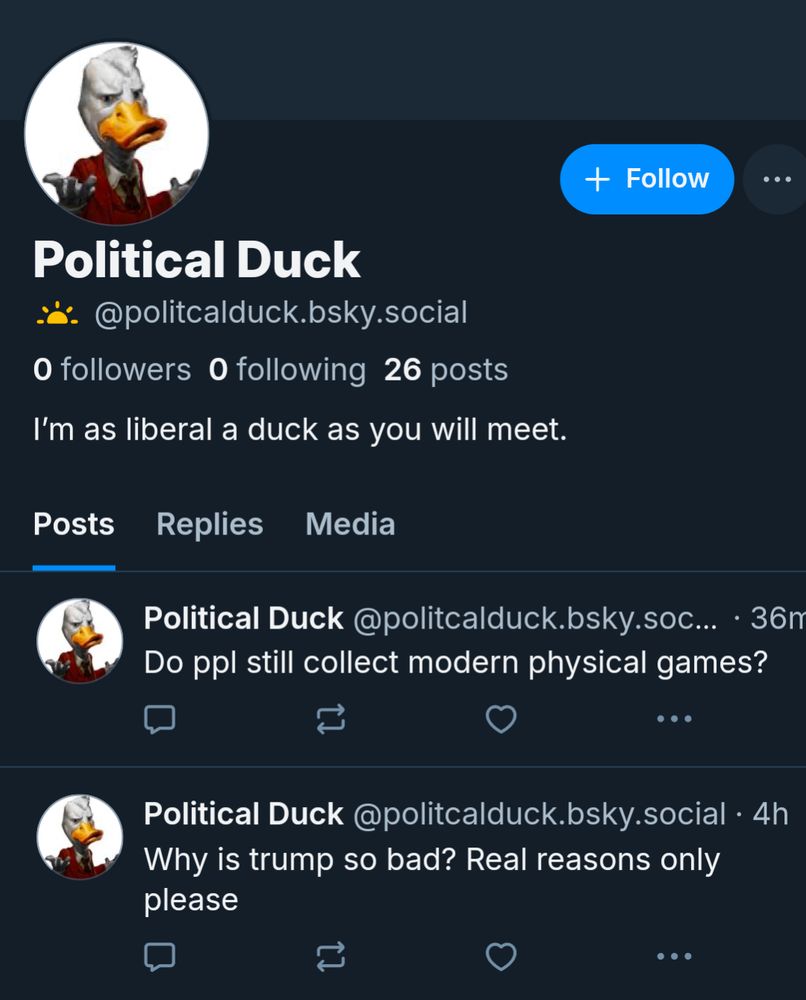
Task: Repost the physical games post
Action: pyautogui.click(x=331, y=718)
